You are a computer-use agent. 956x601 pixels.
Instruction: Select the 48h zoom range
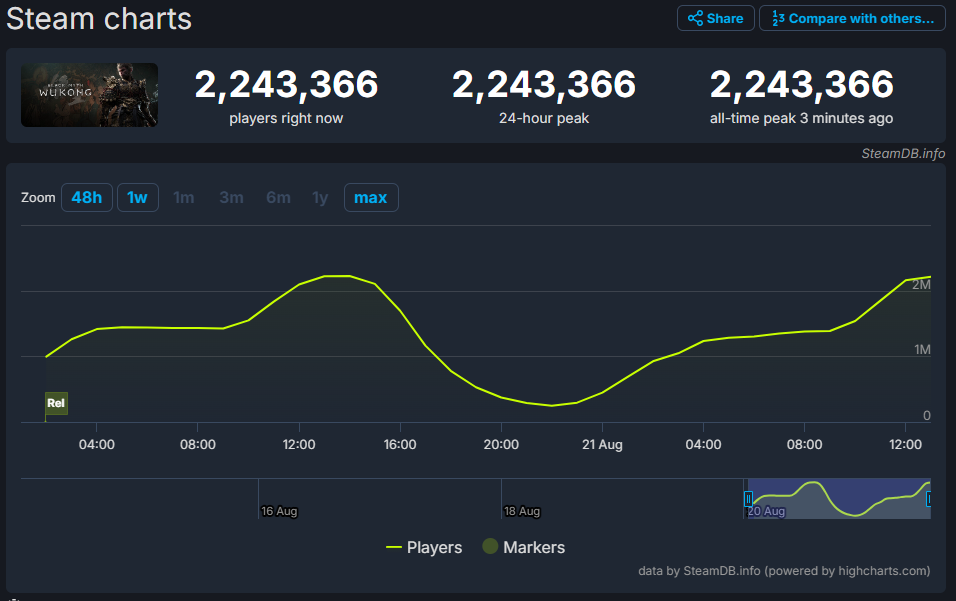[87, 197]
